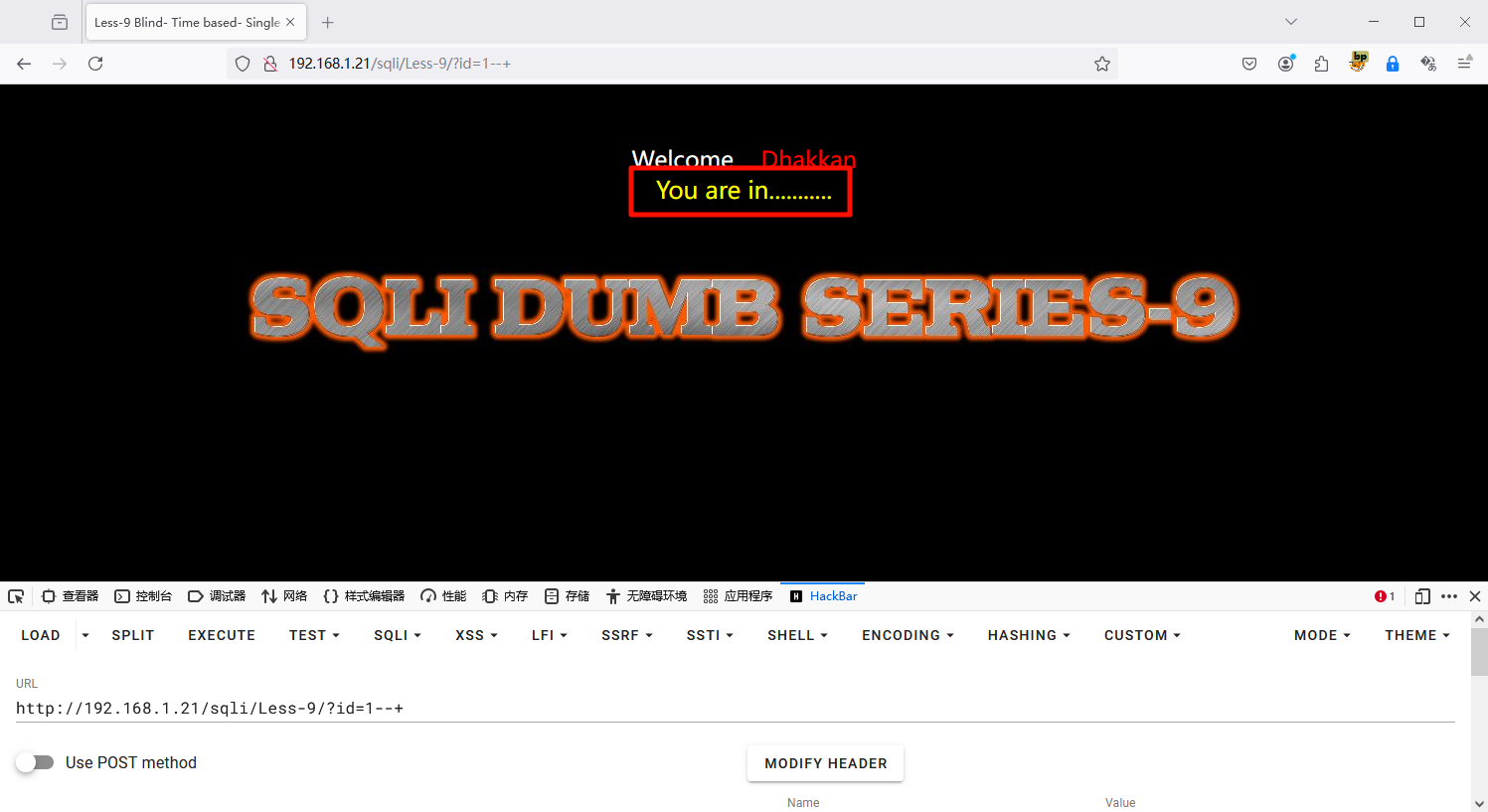1488x812 pixels.
Task: Open the new tab plus button
Action: point(328,22)
